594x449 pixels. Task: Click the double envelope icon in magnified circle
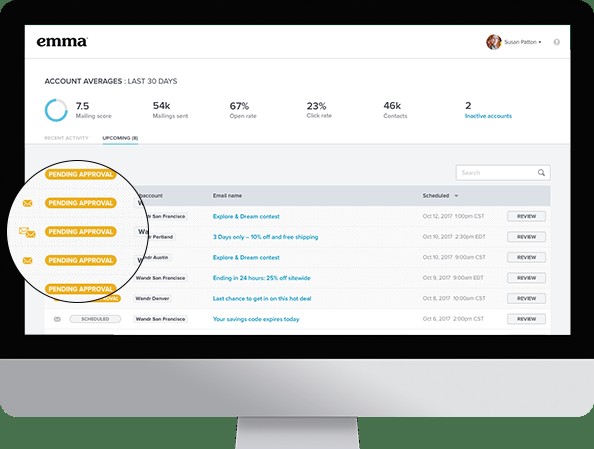pos(27,232)
